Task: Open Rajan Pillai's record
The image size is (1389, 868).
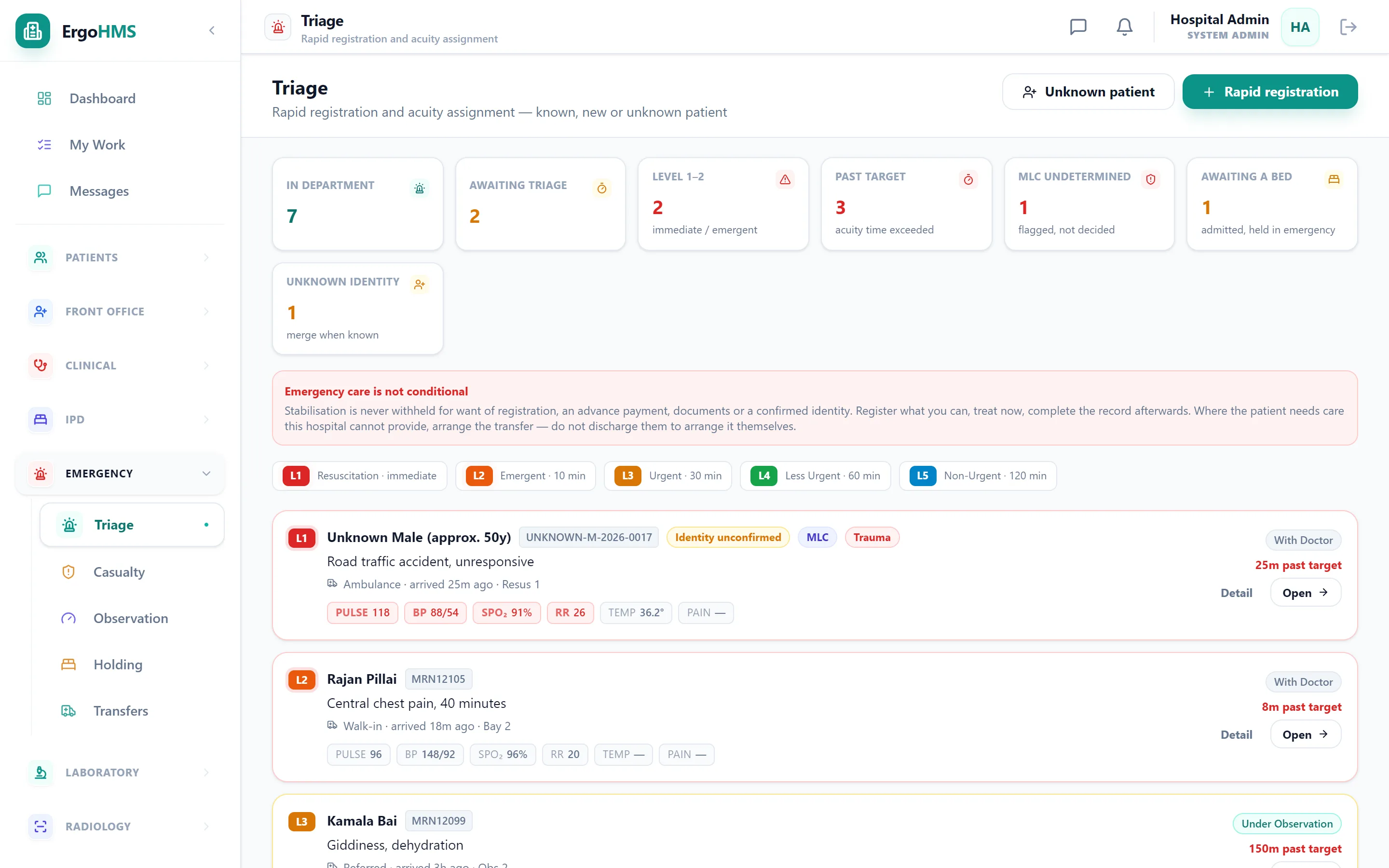Action: (x=1306, y=734)
